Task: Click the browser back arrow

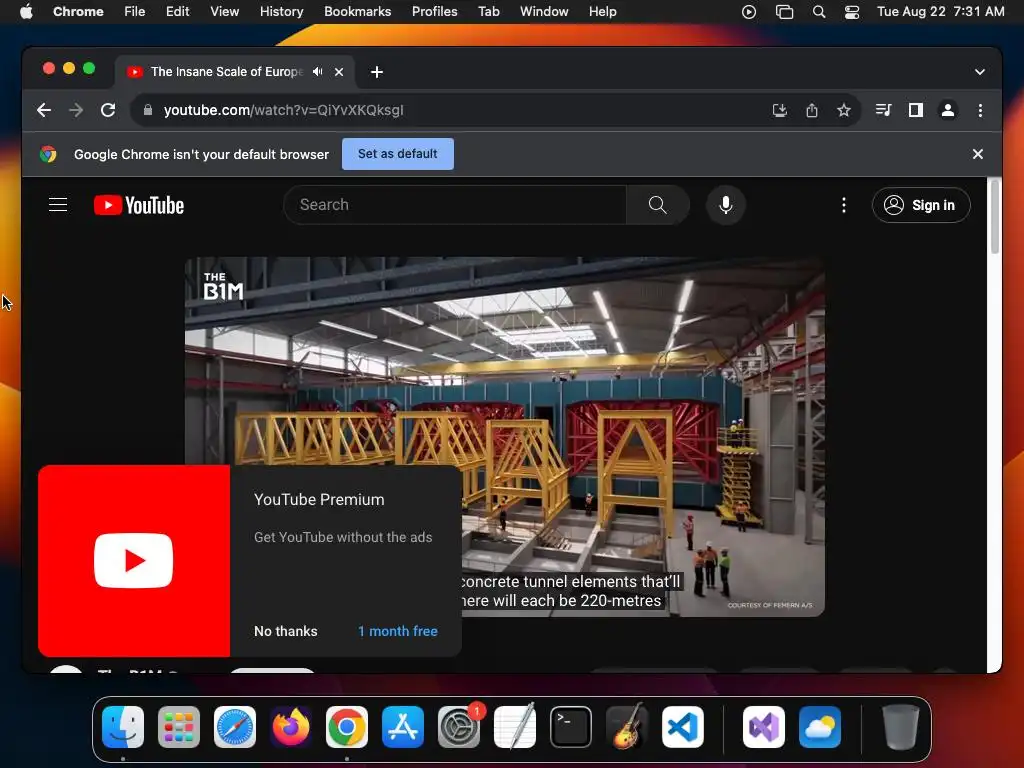Action: tap(44, 110)
